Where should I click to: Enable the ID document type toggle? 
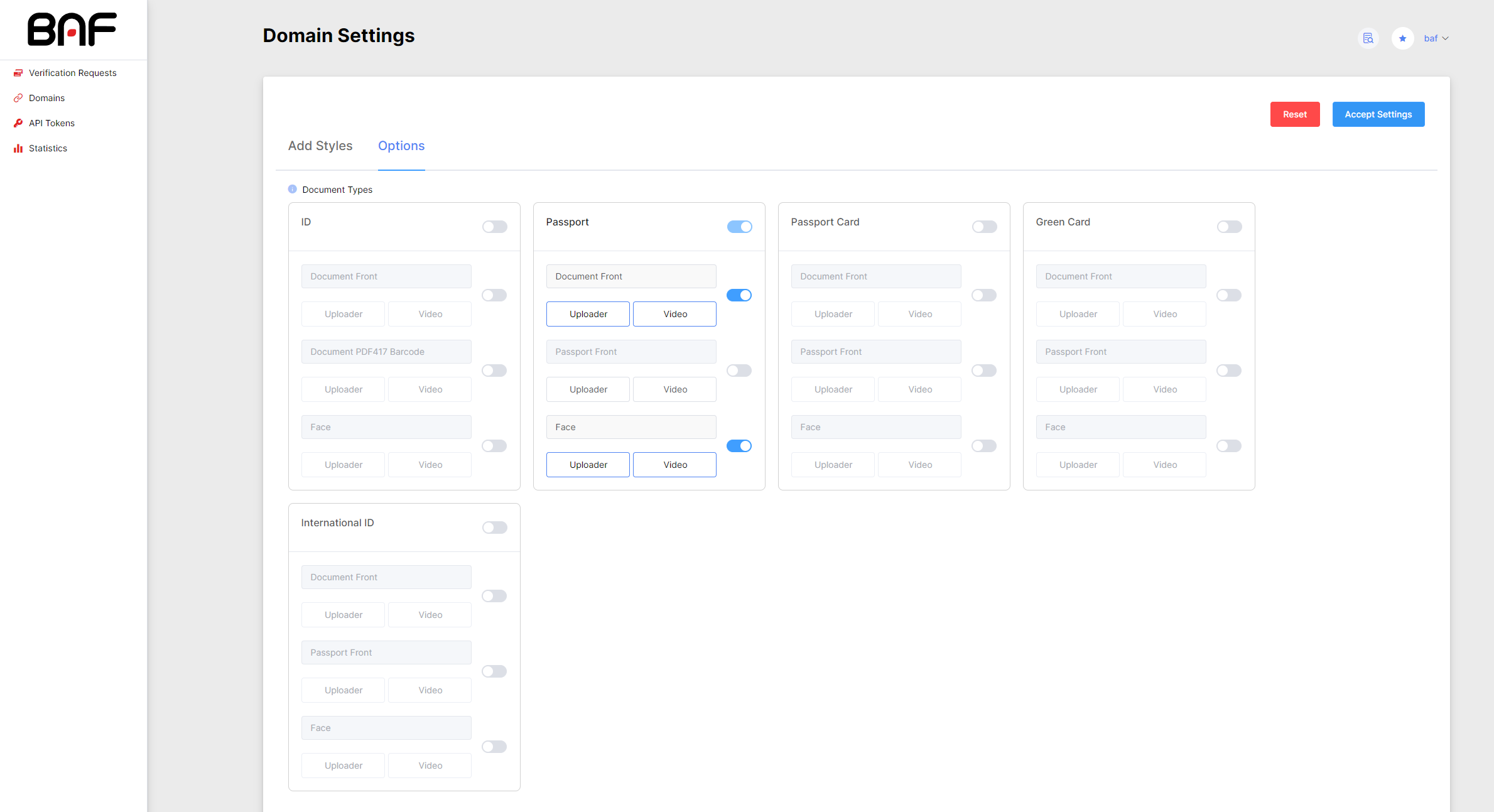[x=495, y=227]
